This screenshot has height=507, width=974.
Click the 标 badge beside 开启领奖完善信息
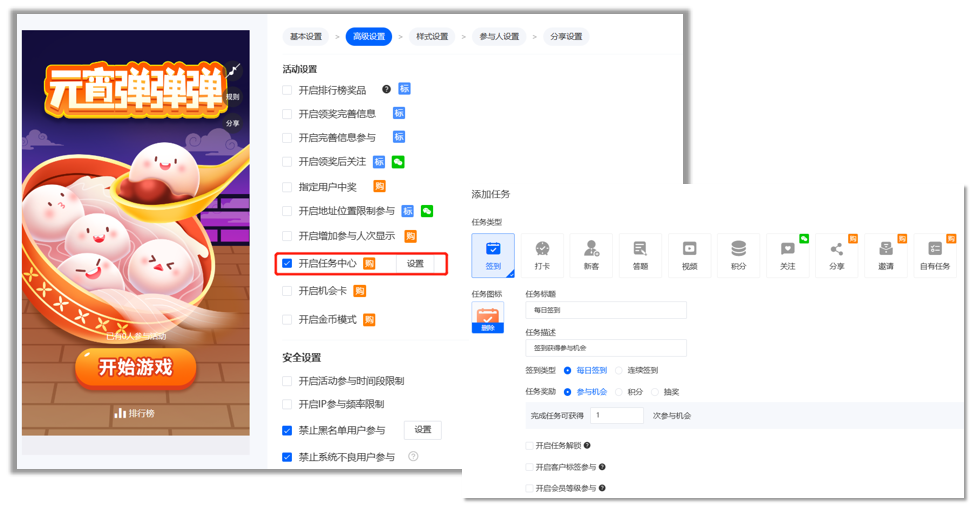(x=399, y=112)
